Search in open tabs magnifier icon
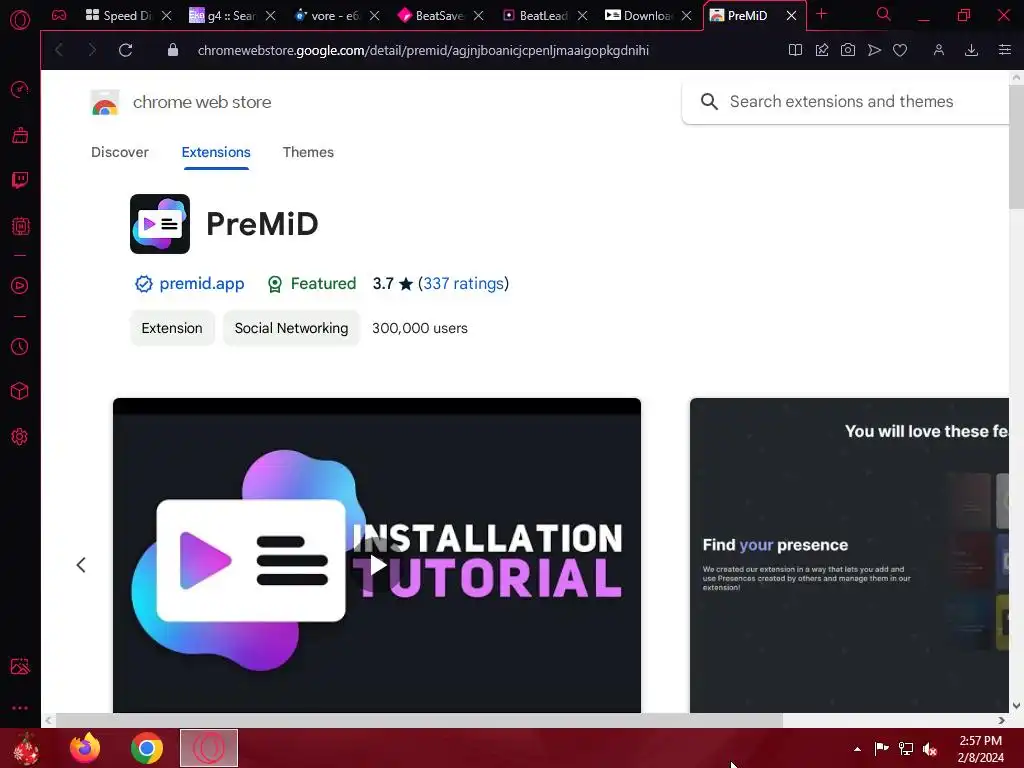Image resolution: width=1024 pixels, height=768 pixels. tap(884, 14)
